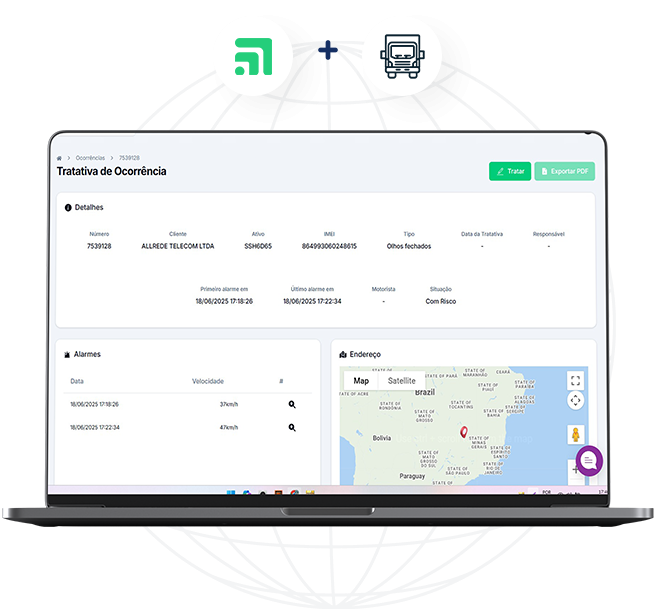Click the red location pin on map

463,432
